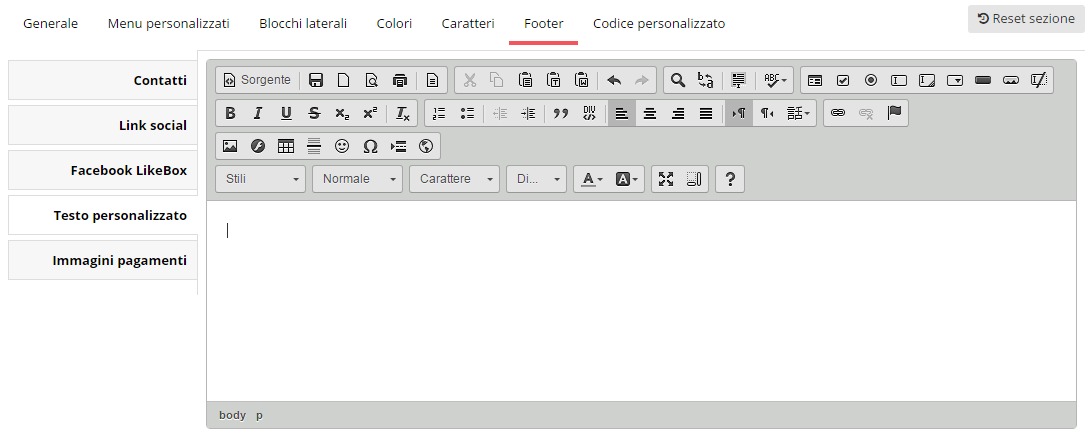Open the Stili styles dropdown
This screenshot has width=1089, height=437.
pyautogui.click(x=260, y=179)
